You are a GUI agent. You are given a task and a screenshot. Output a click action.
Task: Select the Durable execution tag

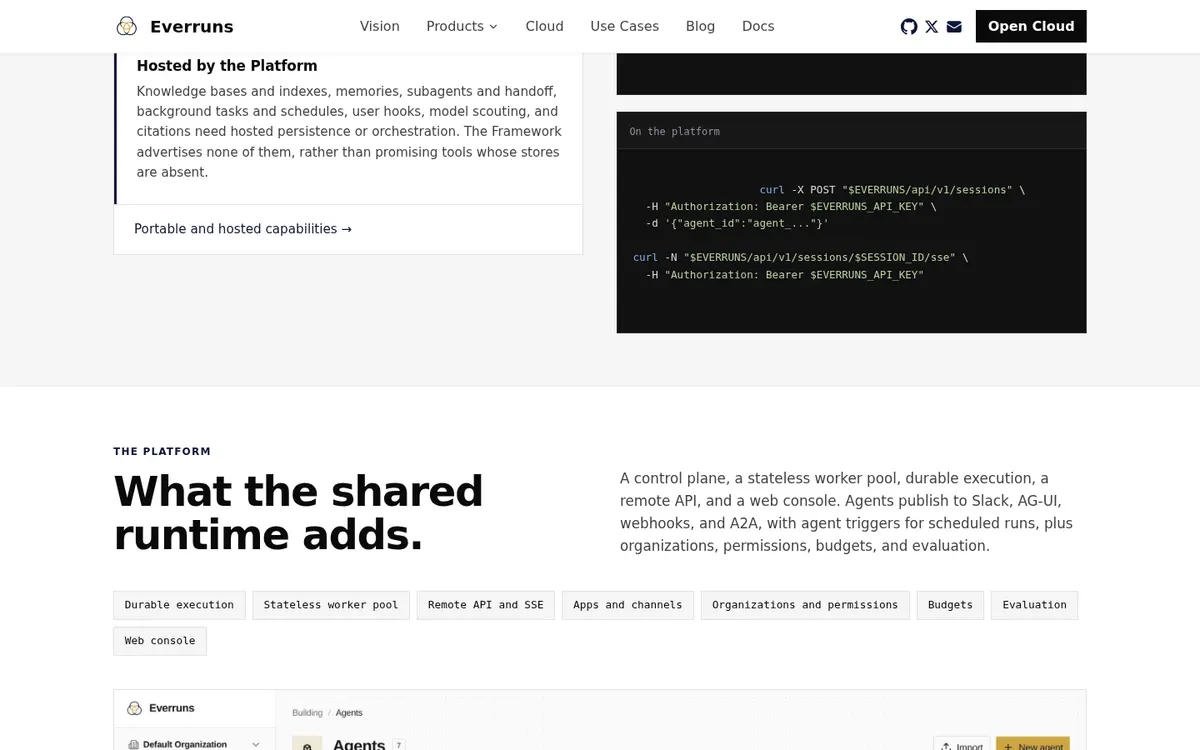click(x=179, y=605)
